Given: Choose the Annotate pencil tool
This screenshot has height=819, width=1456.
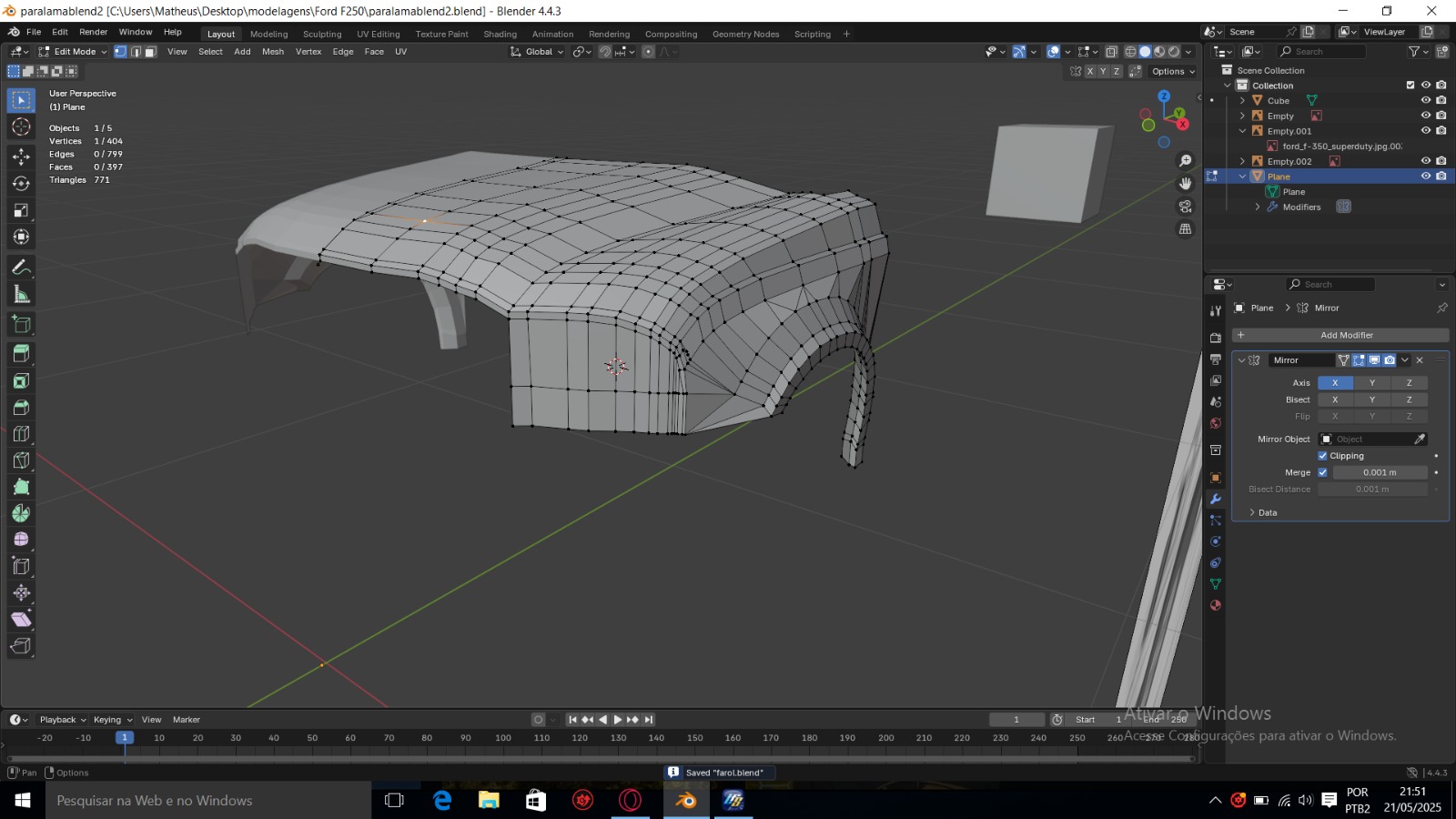Looking at the screenshot, I should pyautogui.click(x=21, y=268).
